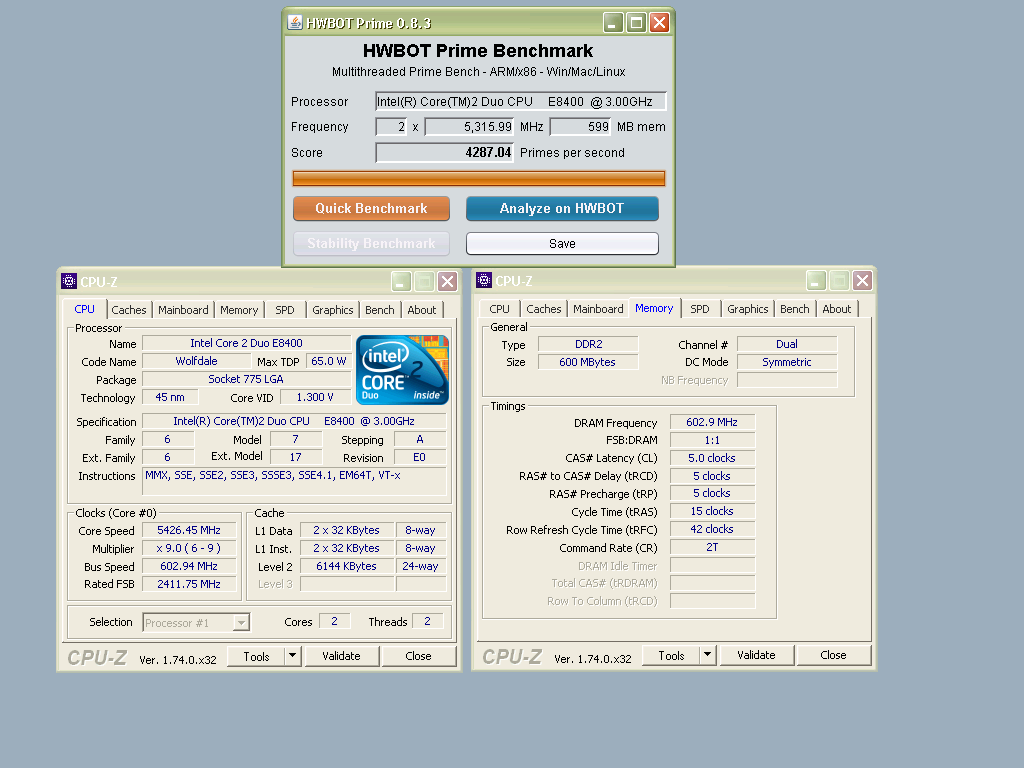
Task: Switch to Mainboard tab in left CPU-Z
Action: click(184, 310)
